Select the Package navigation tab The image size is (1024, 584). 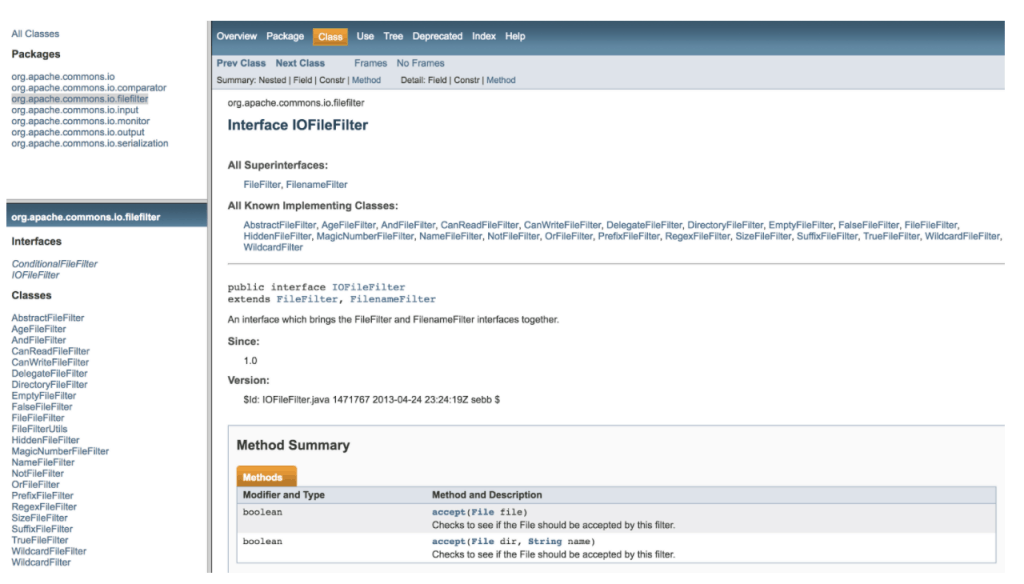coord(285,36)
